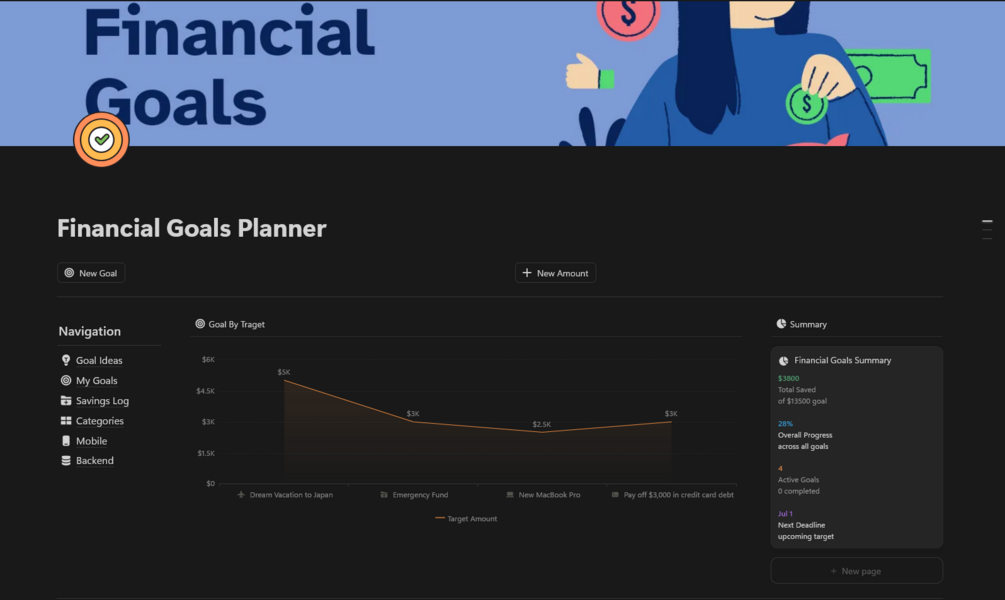Click the $5K data point on chart
Viewport: 1005px width, 600px height.
pyautogui.click(x=285, y=380)
